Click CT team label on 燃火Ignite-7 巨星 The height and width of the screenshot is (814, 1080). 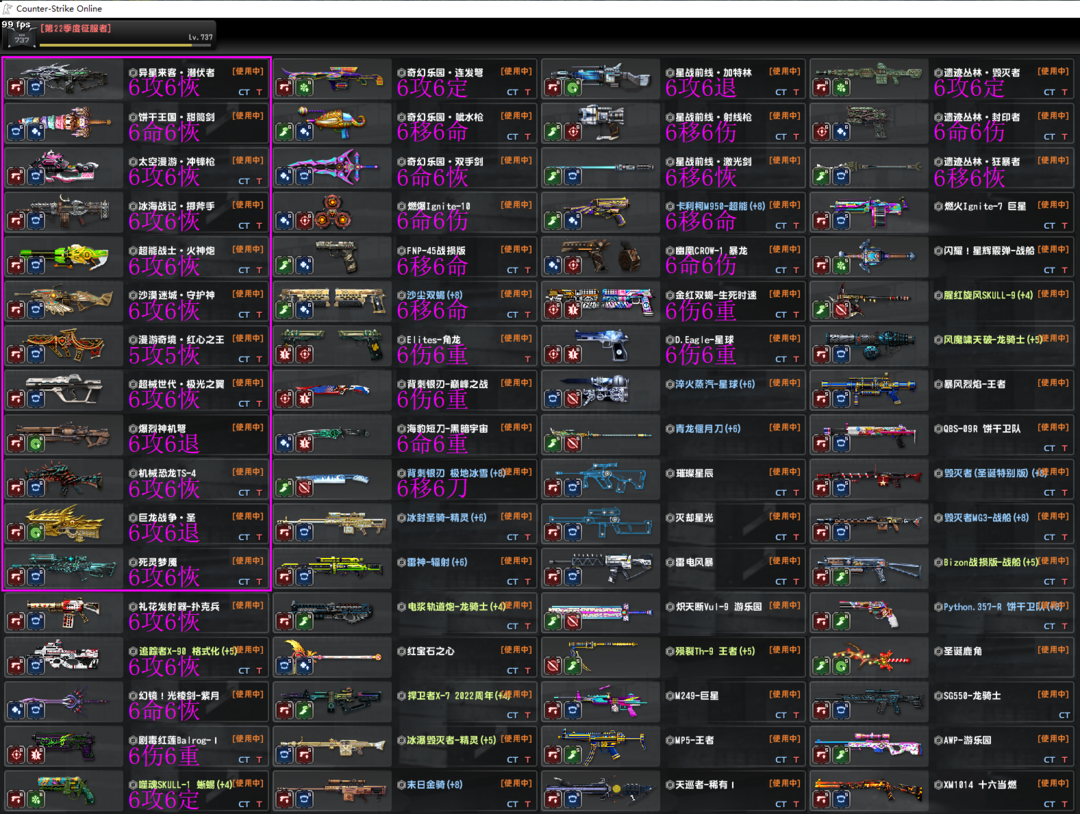pyautogui.click(x=1049, y=225)
